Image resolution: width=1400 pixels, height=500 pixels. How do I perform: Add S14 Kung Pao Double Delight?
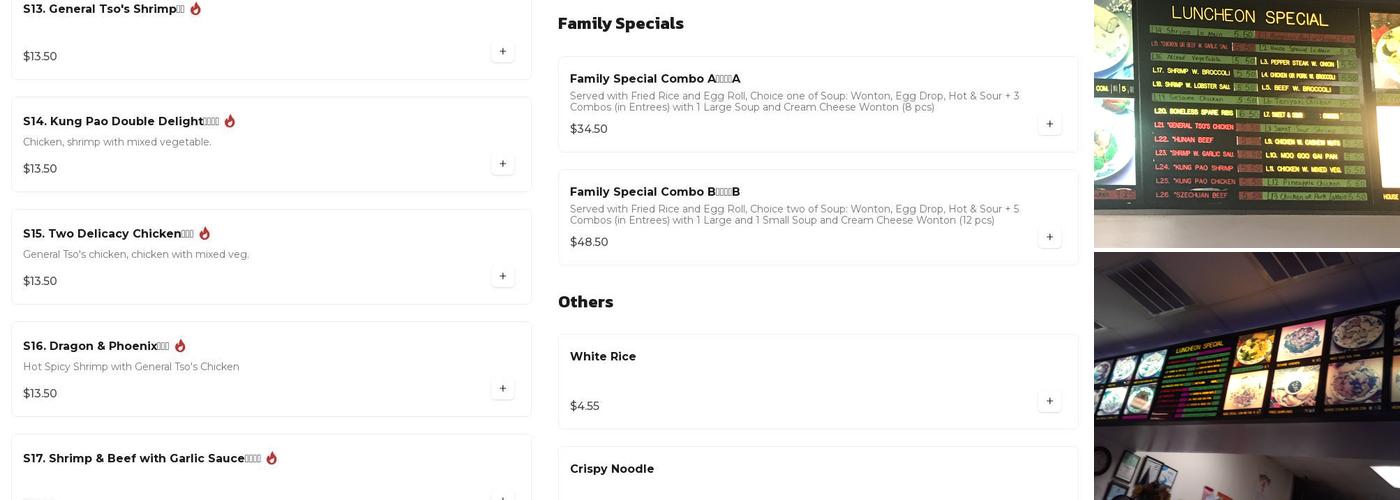click(x=502, y=164)
